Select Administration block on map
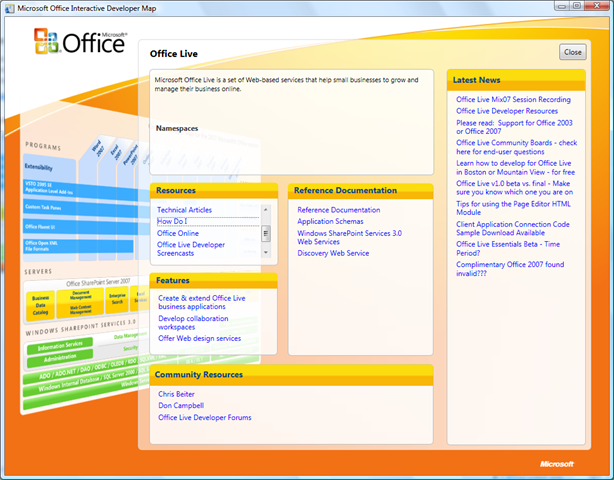This screenshot has width=614, height=480. [60, 358]
